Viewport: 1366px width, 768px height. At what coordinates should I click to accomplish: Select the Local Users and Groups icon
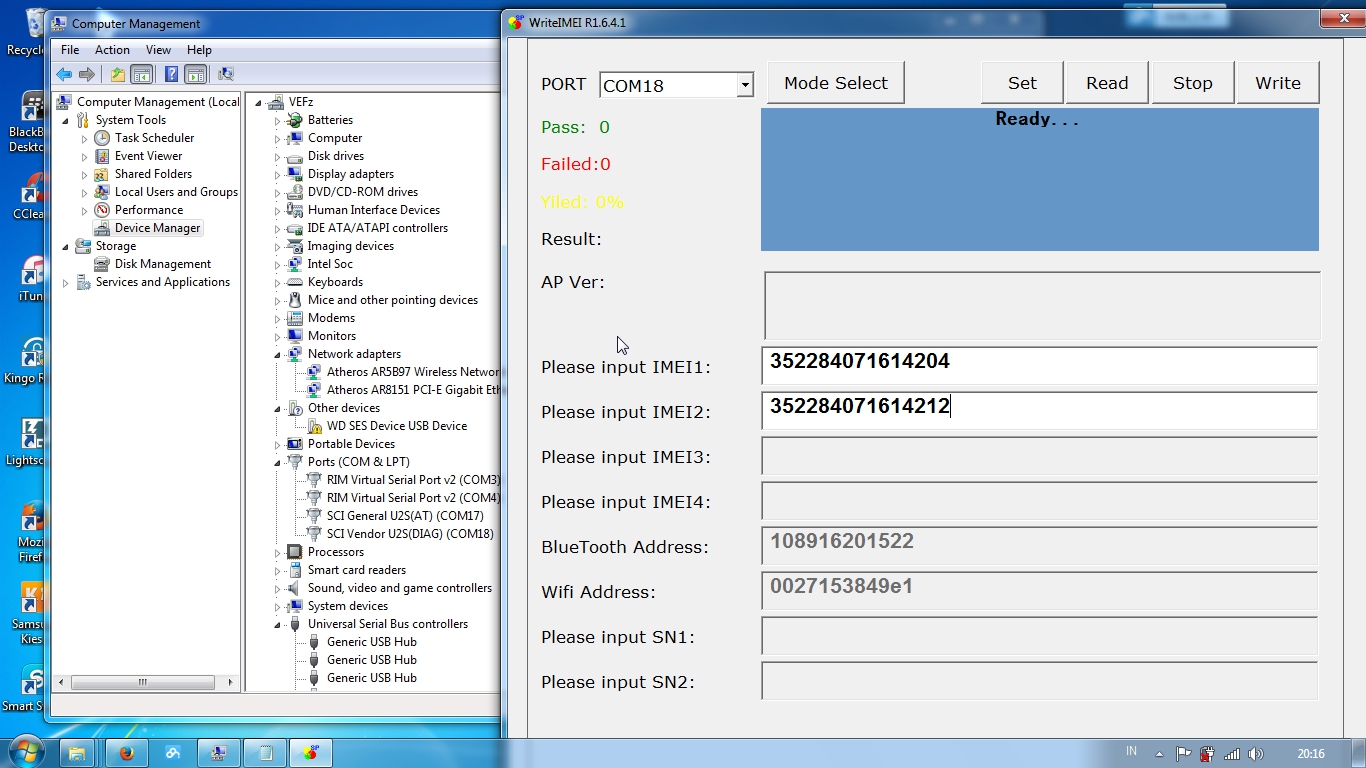click(x=102, y=192)
